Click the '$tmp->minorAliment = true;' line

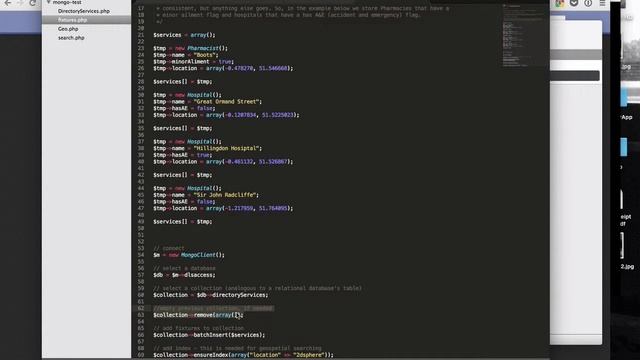[193, 62]
